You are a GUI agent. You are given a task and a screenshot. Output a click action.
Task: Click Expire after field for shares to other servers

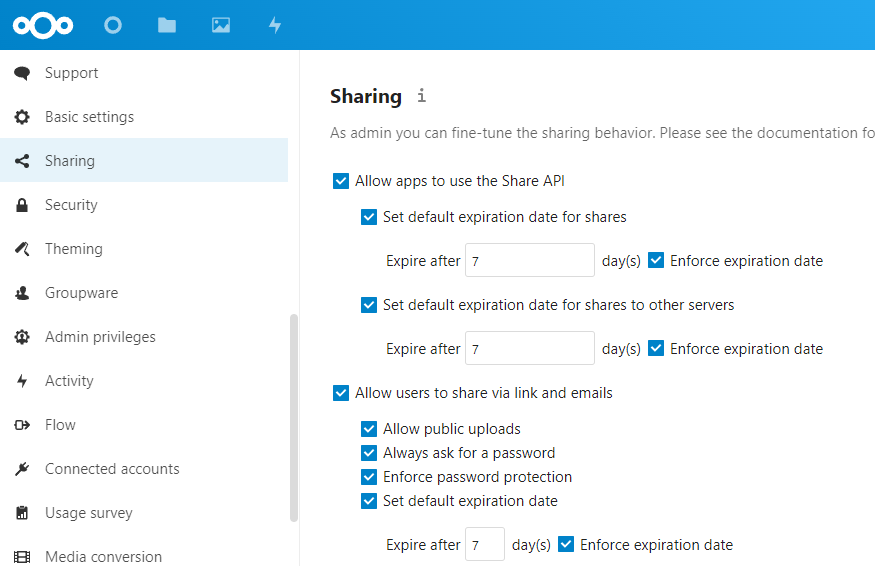(x=530, y=349)
